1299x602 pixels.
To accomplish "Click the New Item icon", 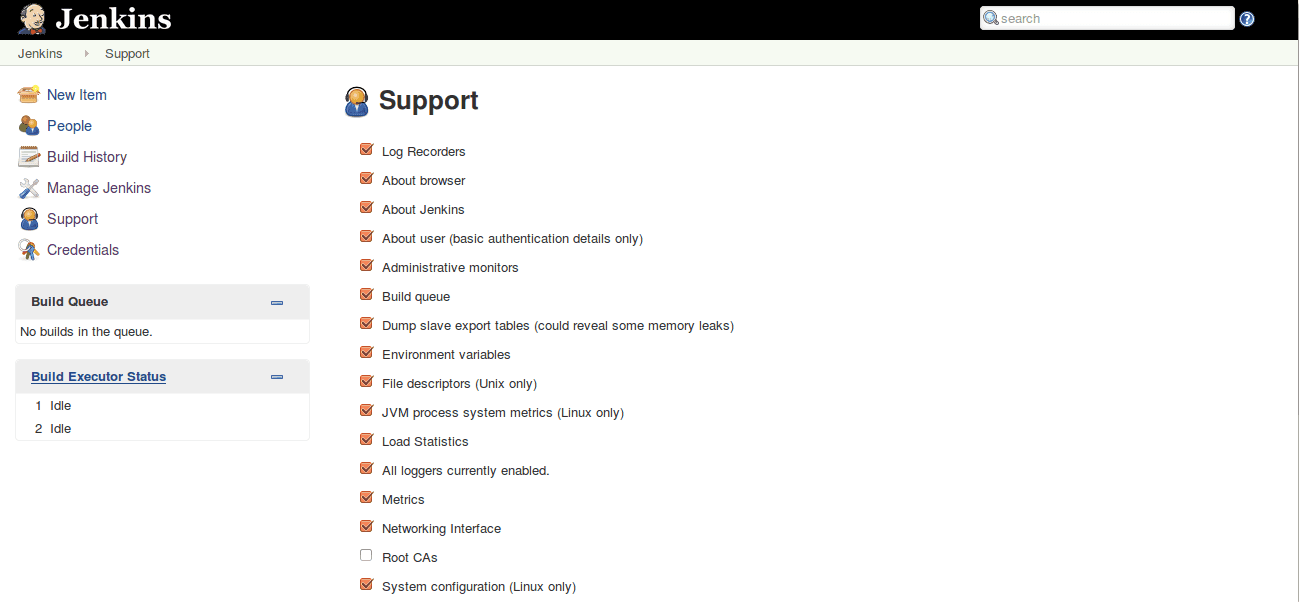I will coord(29,95).
